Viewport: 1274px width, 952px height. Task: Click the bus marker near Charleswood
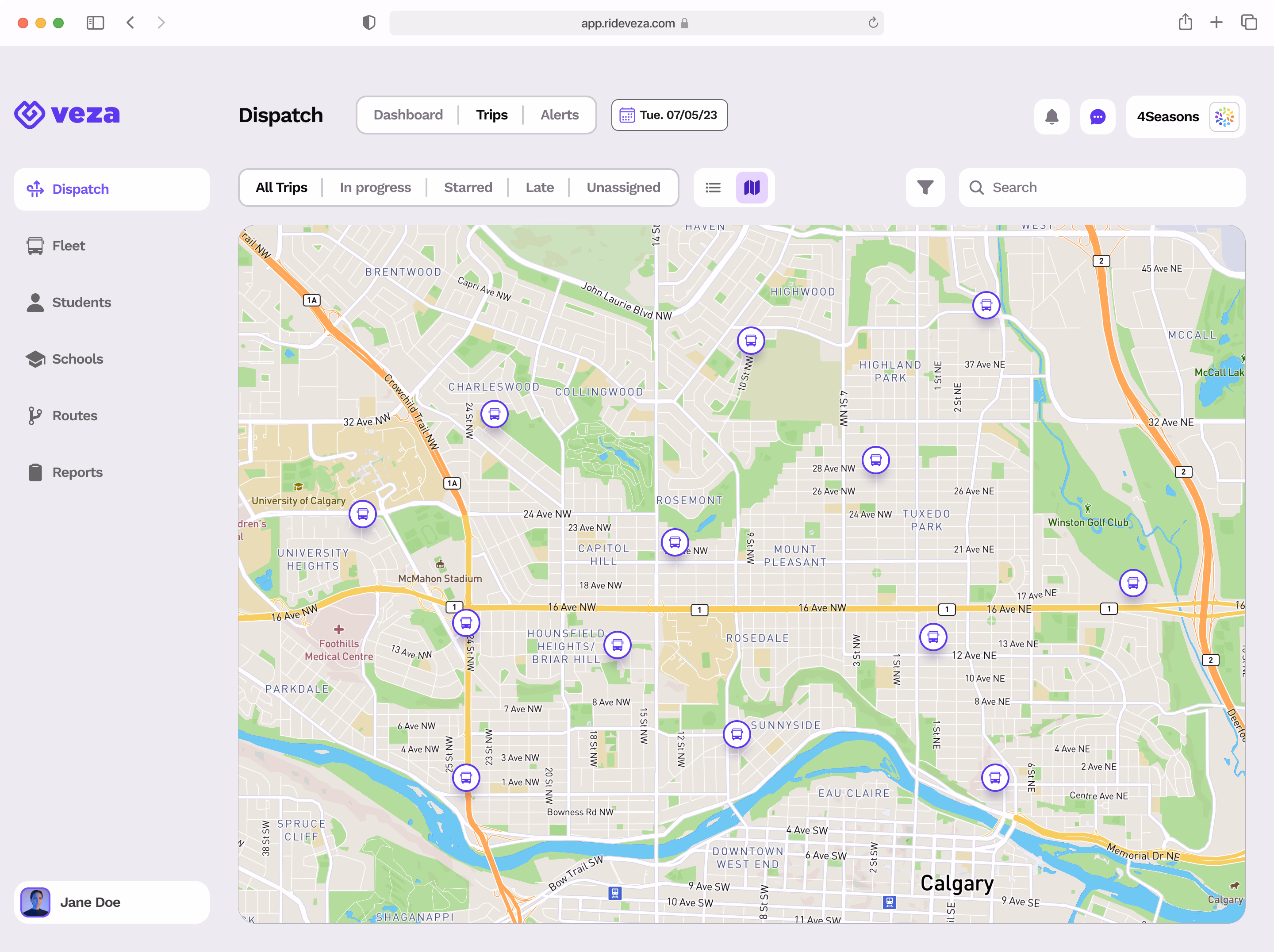pyautogui.click(x=494, y=414)
